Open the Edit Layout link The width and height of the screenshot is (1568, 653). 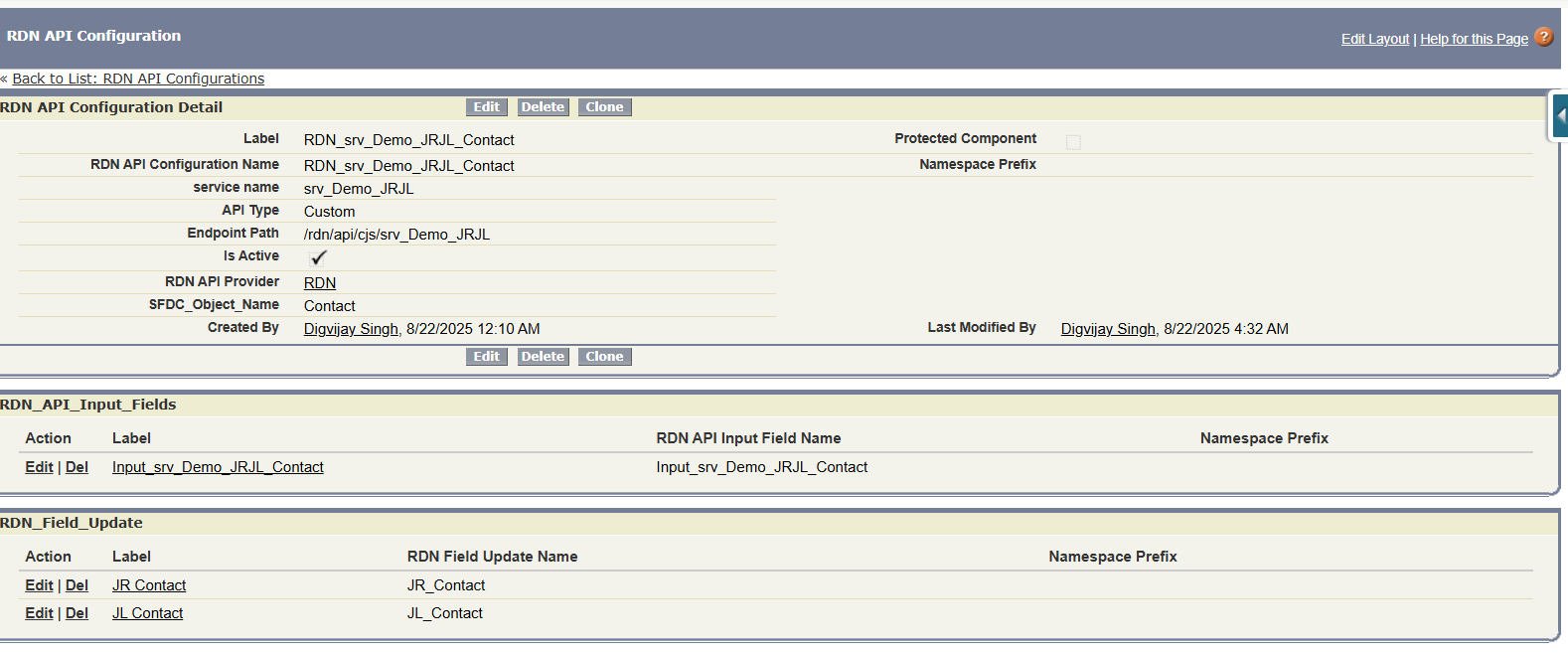point(1374,39)
